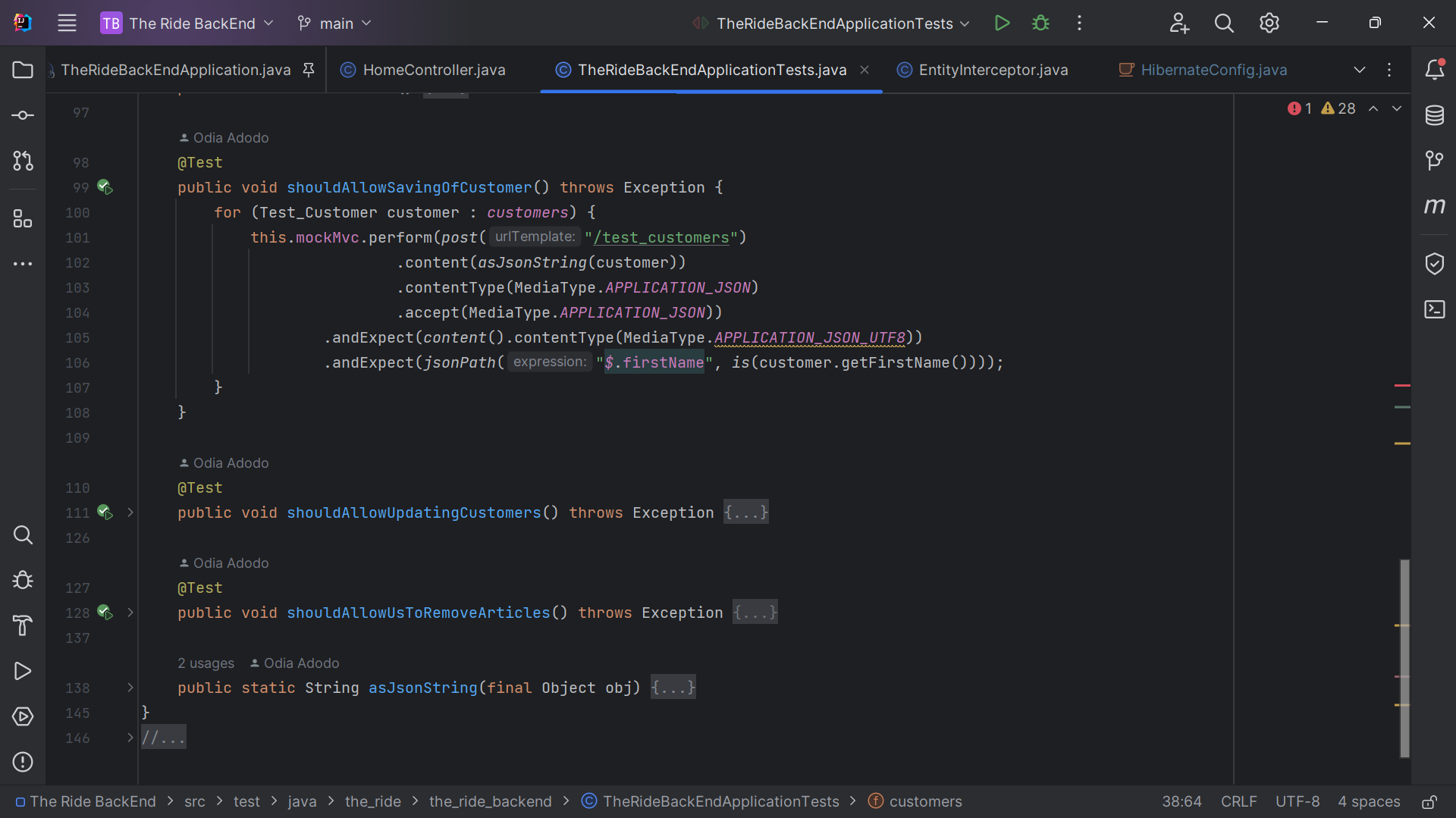
Task: Open Code With Me add-user icon
Action: [1179, 23]
